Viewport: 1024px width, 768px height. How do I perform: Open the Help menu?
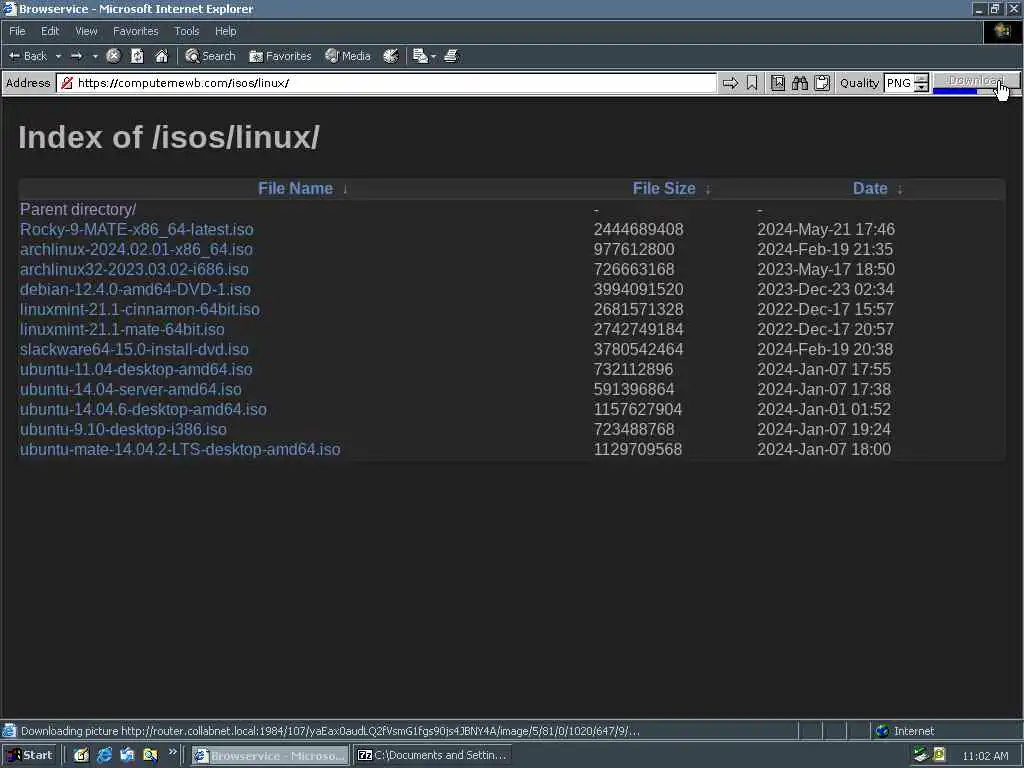225,31
